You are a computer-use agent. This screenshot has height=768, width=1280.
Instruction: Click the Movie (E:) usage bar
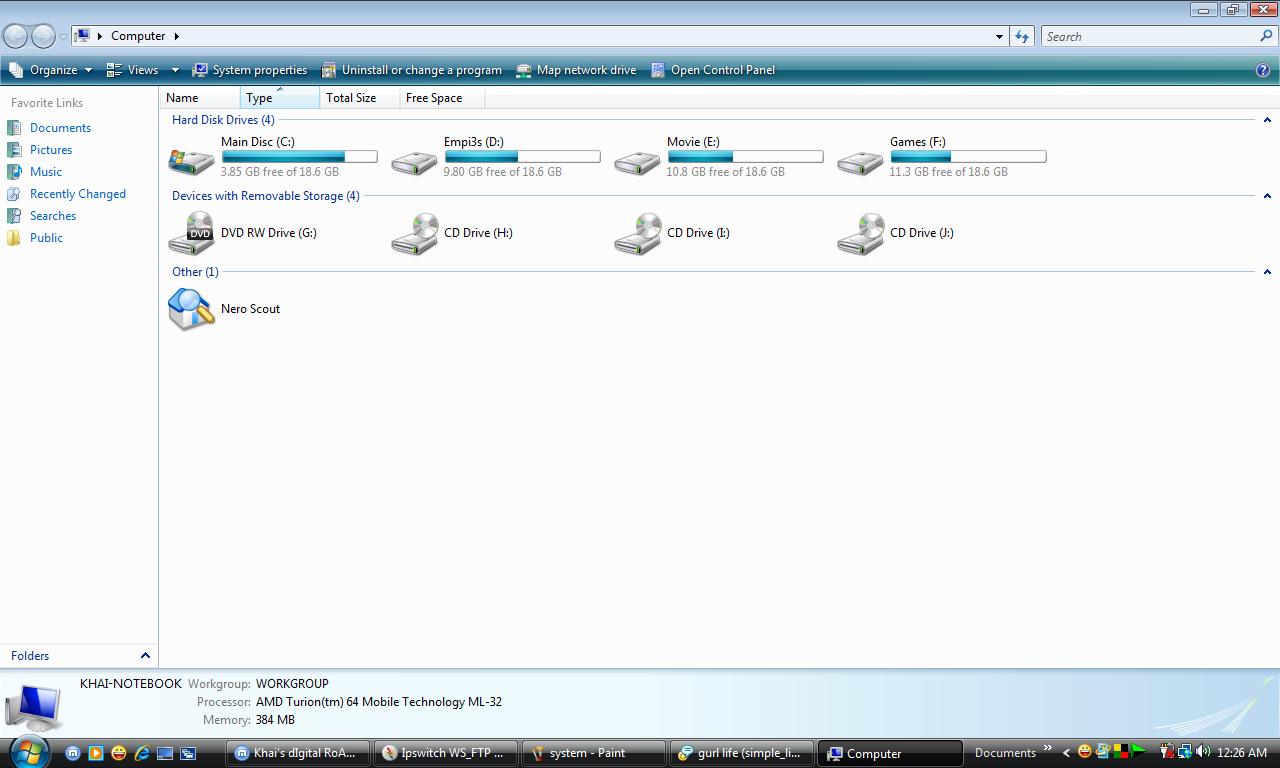745,157
